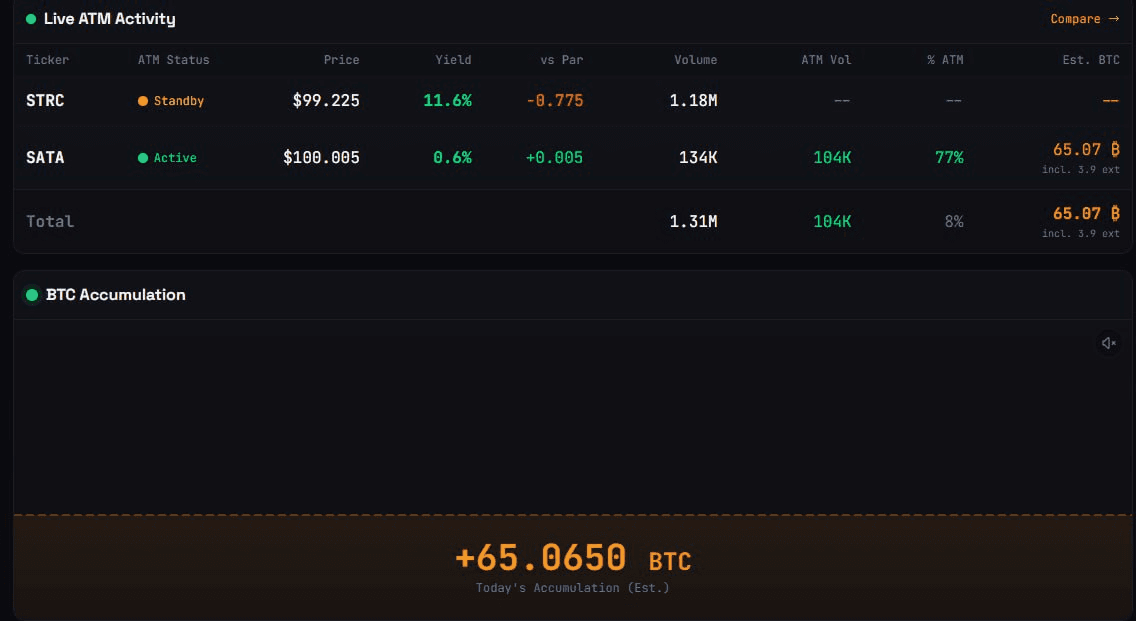This screenshot has width=1136, height=621.
Task: Click the BTC Accumulation heading
Action: 115,295
